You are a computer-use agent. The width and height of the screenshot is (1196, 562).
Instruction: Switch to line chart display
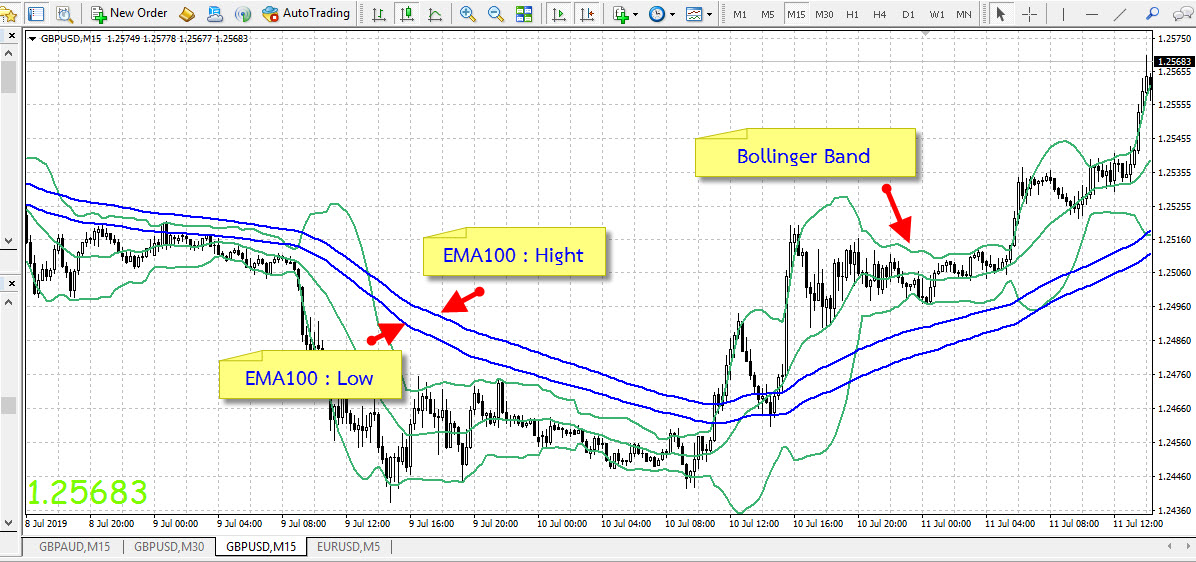pyautogui.click(x=434, y=14)
